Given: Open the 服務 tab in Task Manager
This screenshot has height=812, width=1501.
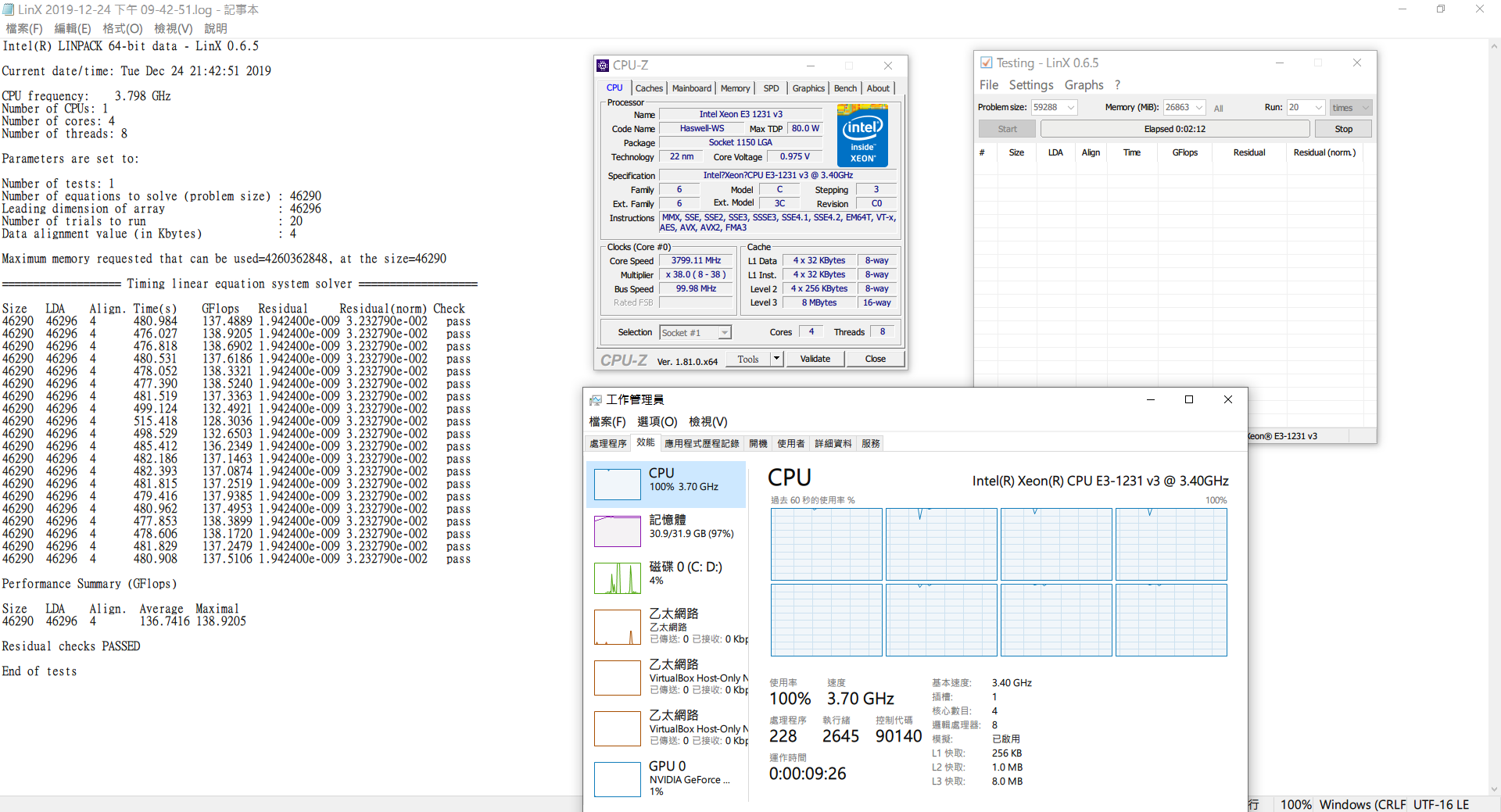Looking at the screenshot, I should 870,443.
